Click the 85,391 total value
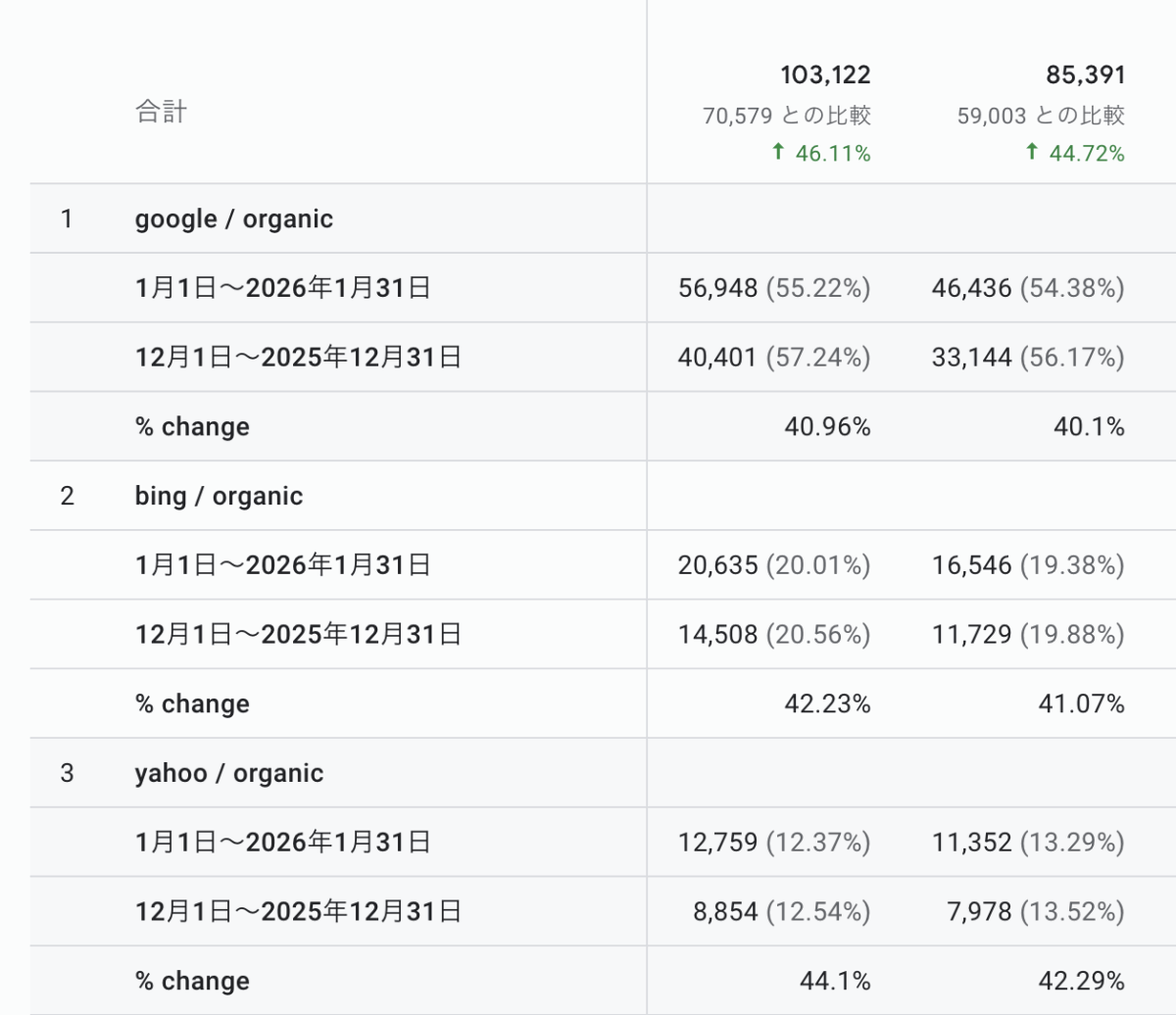Image resolution: width=1176 pixels, height=1015 pixels. (1085, 74)
